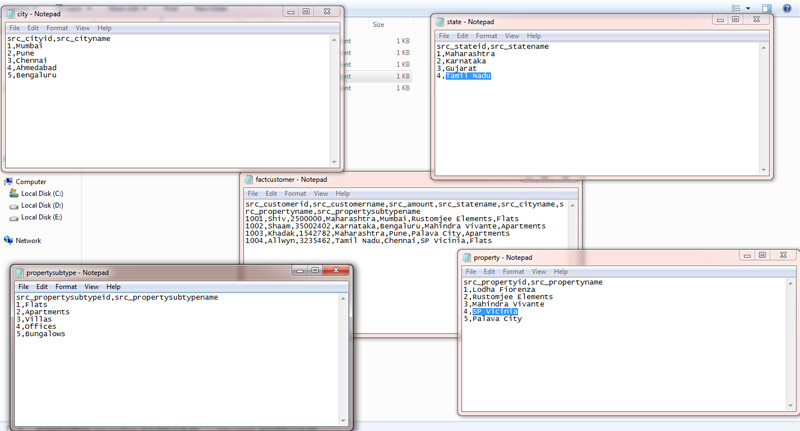Click the factcustomer Notepad scrollbar up arrow
Screen dimensions: 800x431
[572, 206]
